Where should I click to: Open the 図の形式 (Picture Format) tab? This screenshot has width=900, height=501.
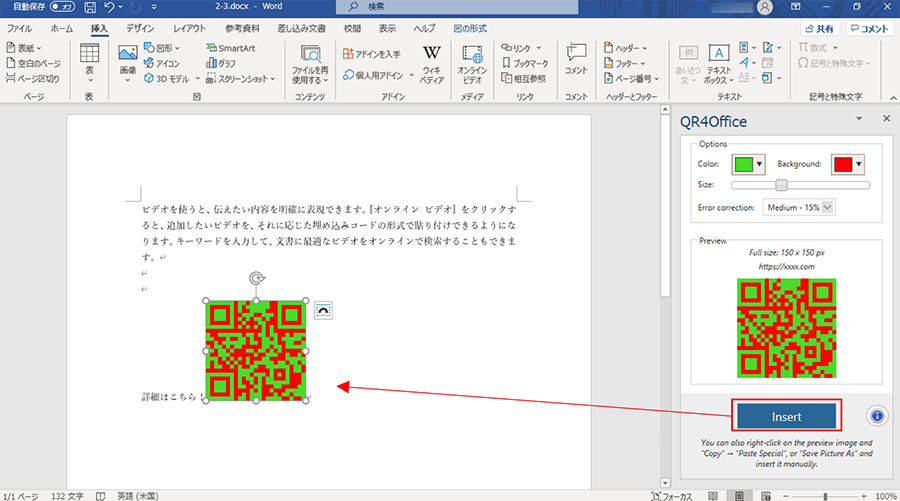coord(470,28)
